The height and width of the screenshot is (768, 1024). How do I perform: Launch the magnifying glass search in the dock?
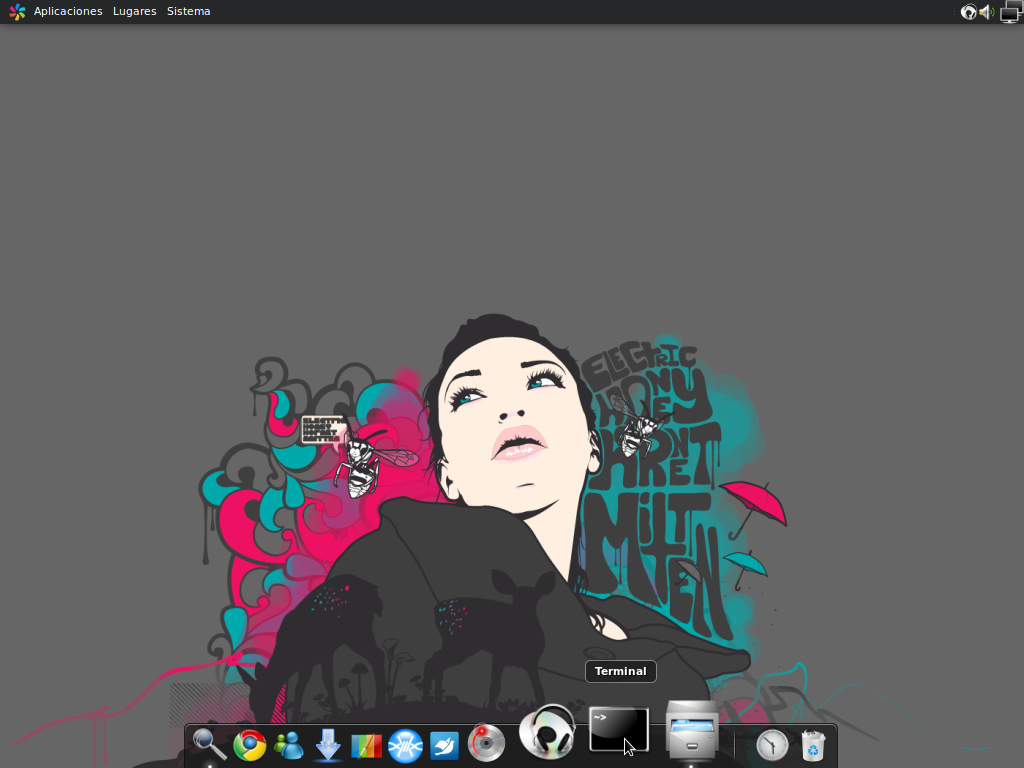click(x=210, y=744)
